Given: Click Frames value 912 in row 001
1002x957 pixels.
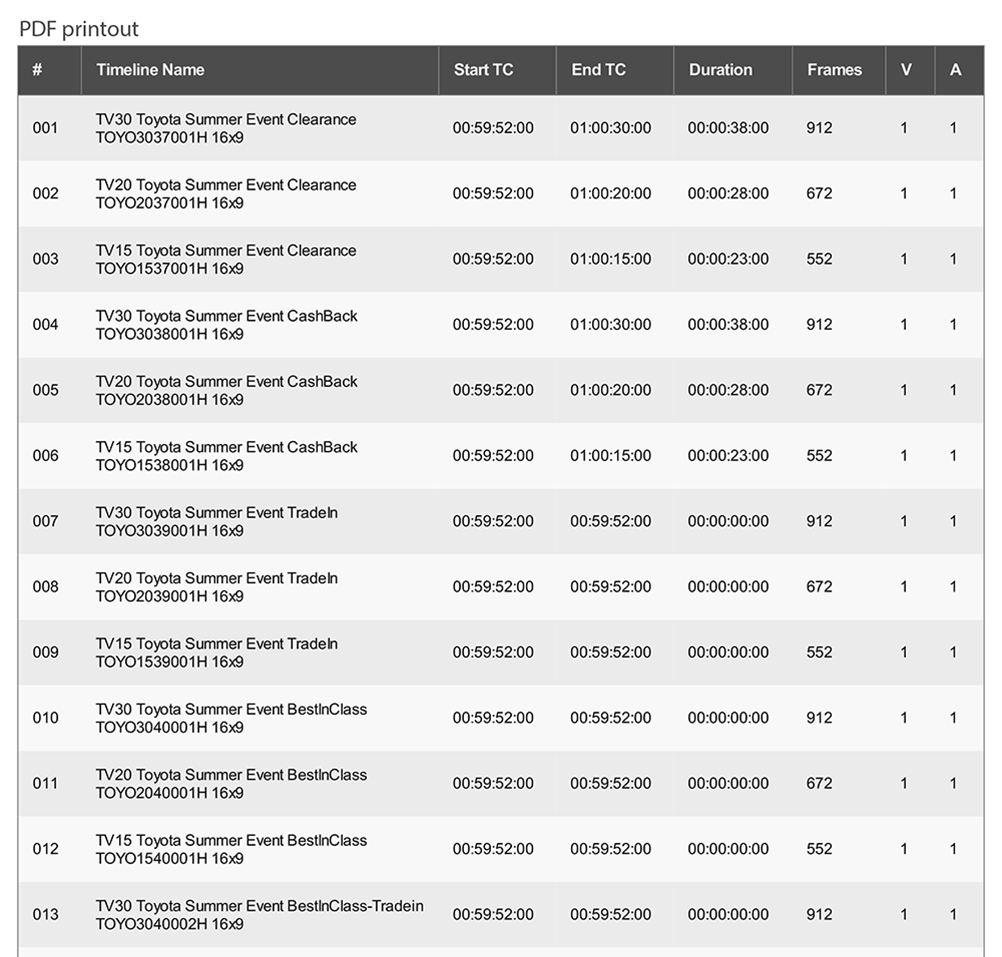Looking at the screenshot, I should tap(819, 128).
